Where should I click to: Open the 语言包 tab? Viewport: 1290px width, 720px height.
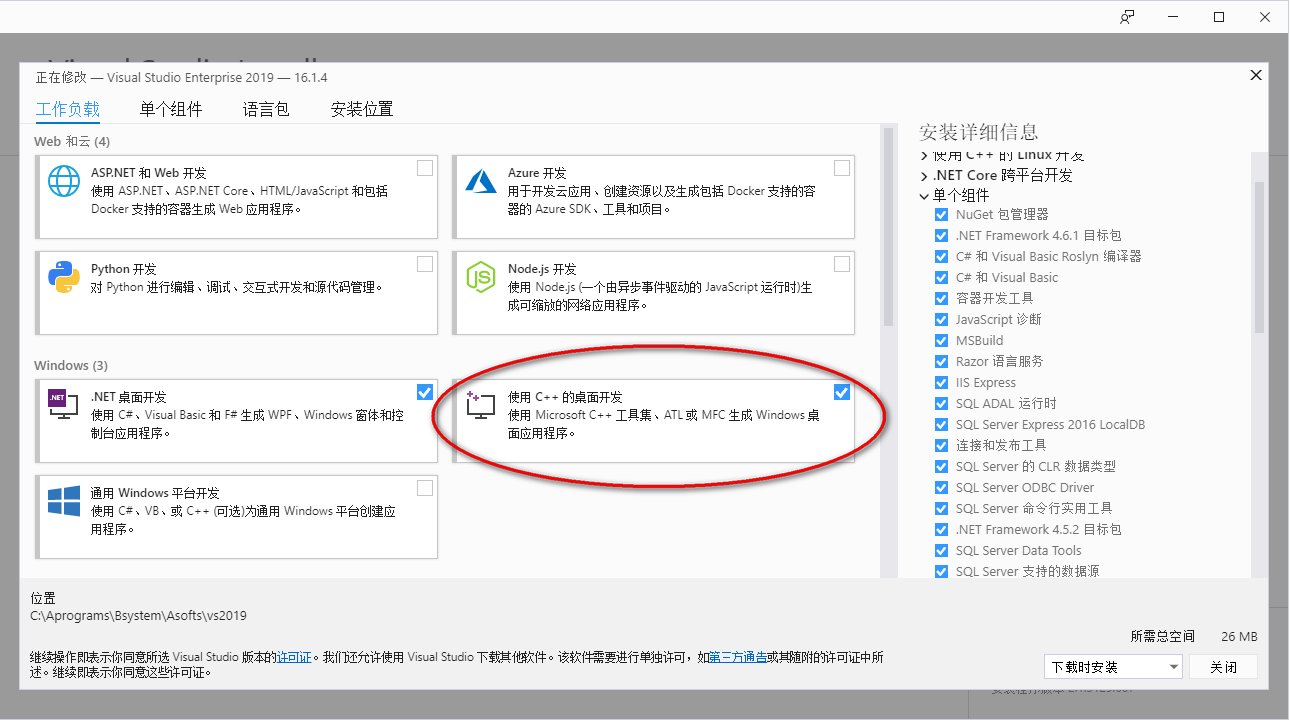[265, 109]
